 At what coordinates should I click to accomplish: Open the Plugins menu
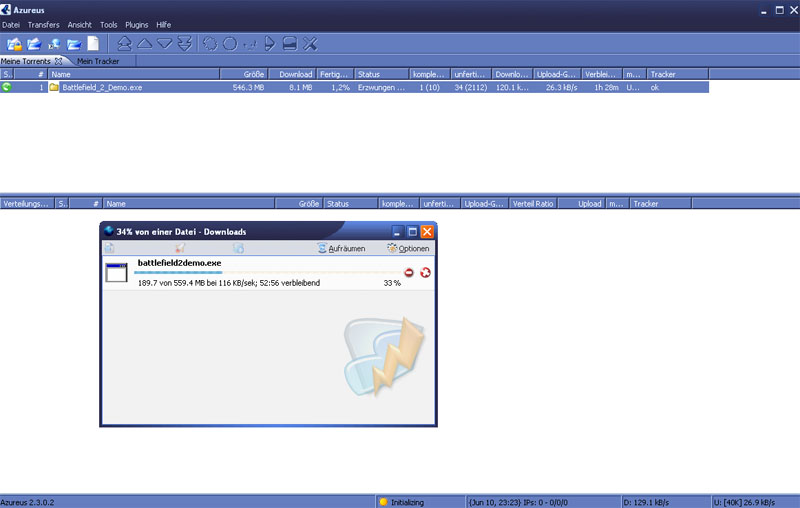click(x=136, y=24)
